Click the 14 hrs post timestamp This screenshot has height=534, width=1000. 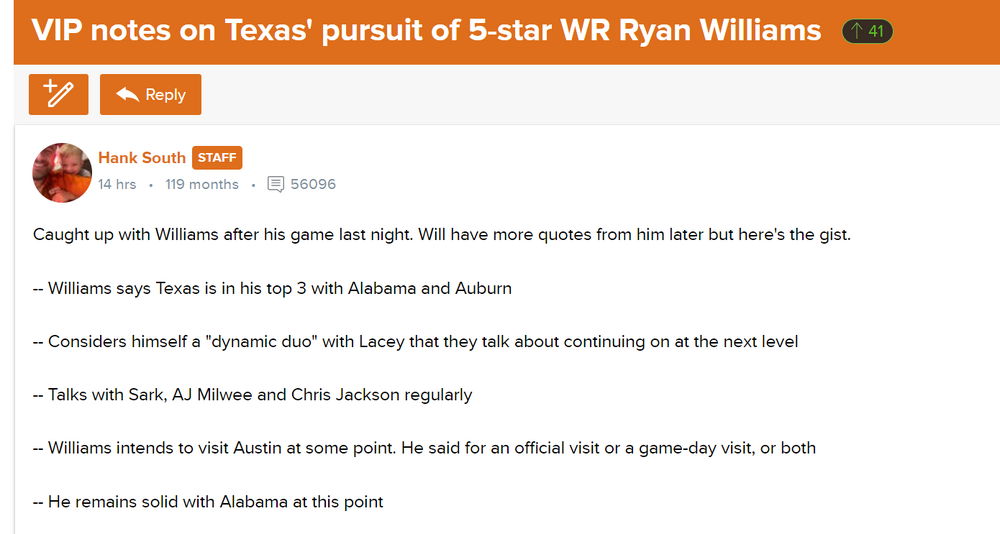pyautogui.click(x=117, y=184)
